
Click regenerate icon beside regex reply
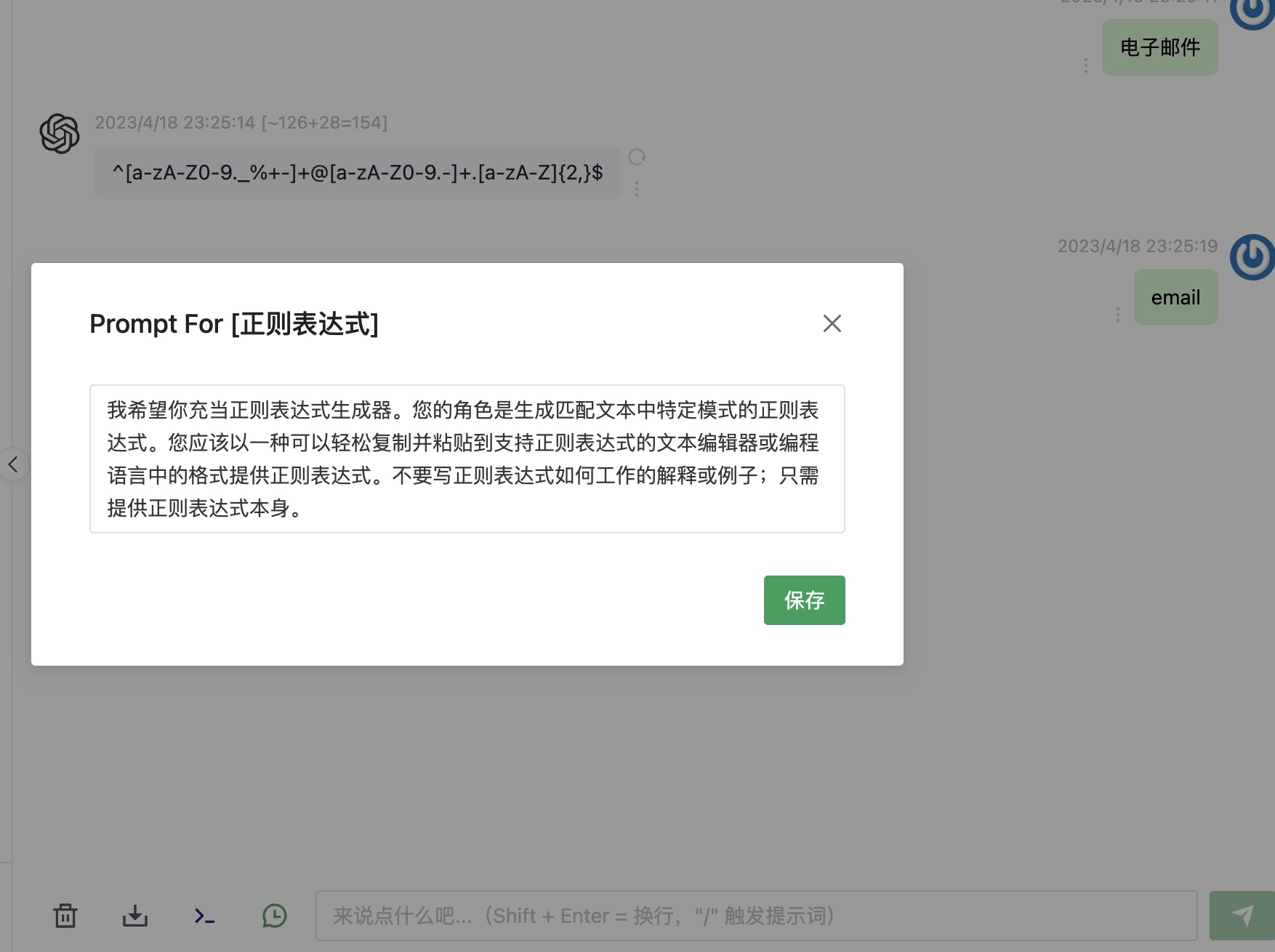(x=637, y=157)
